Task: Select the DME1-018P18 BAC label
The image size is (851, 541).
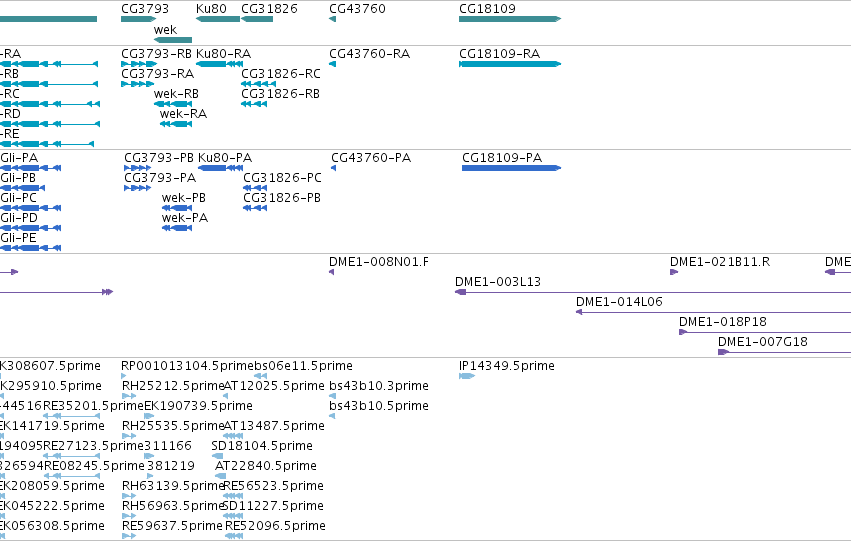Action: point(723,322)
